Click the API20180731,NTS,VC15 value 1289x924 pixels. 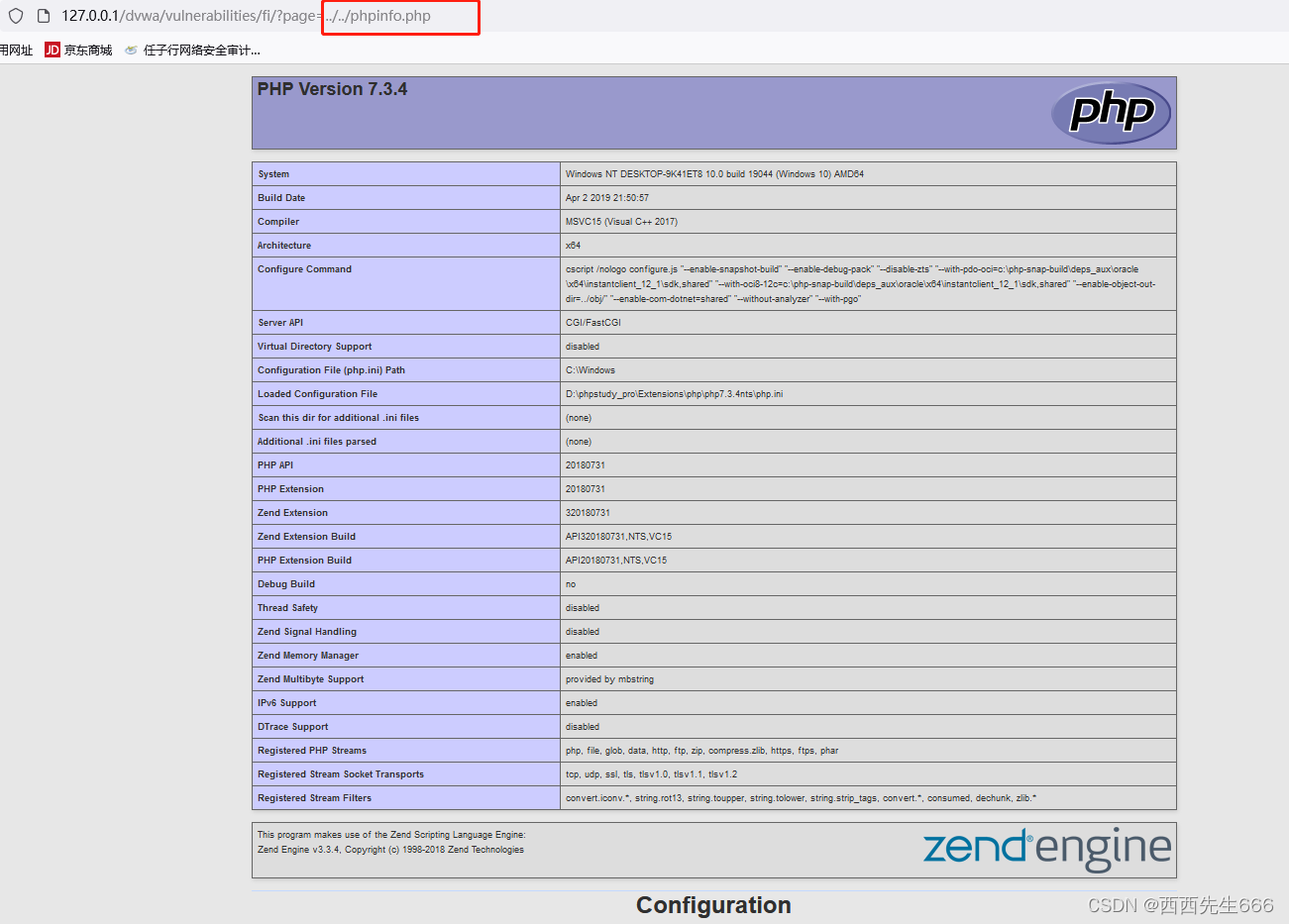click(x=616, y=561)
